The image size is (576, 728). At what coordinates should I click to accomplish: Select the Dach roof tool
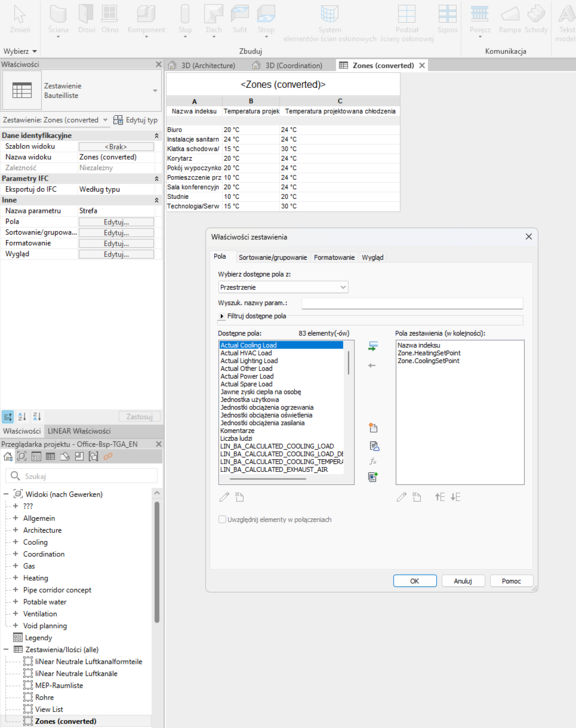[x=214, y=20]
